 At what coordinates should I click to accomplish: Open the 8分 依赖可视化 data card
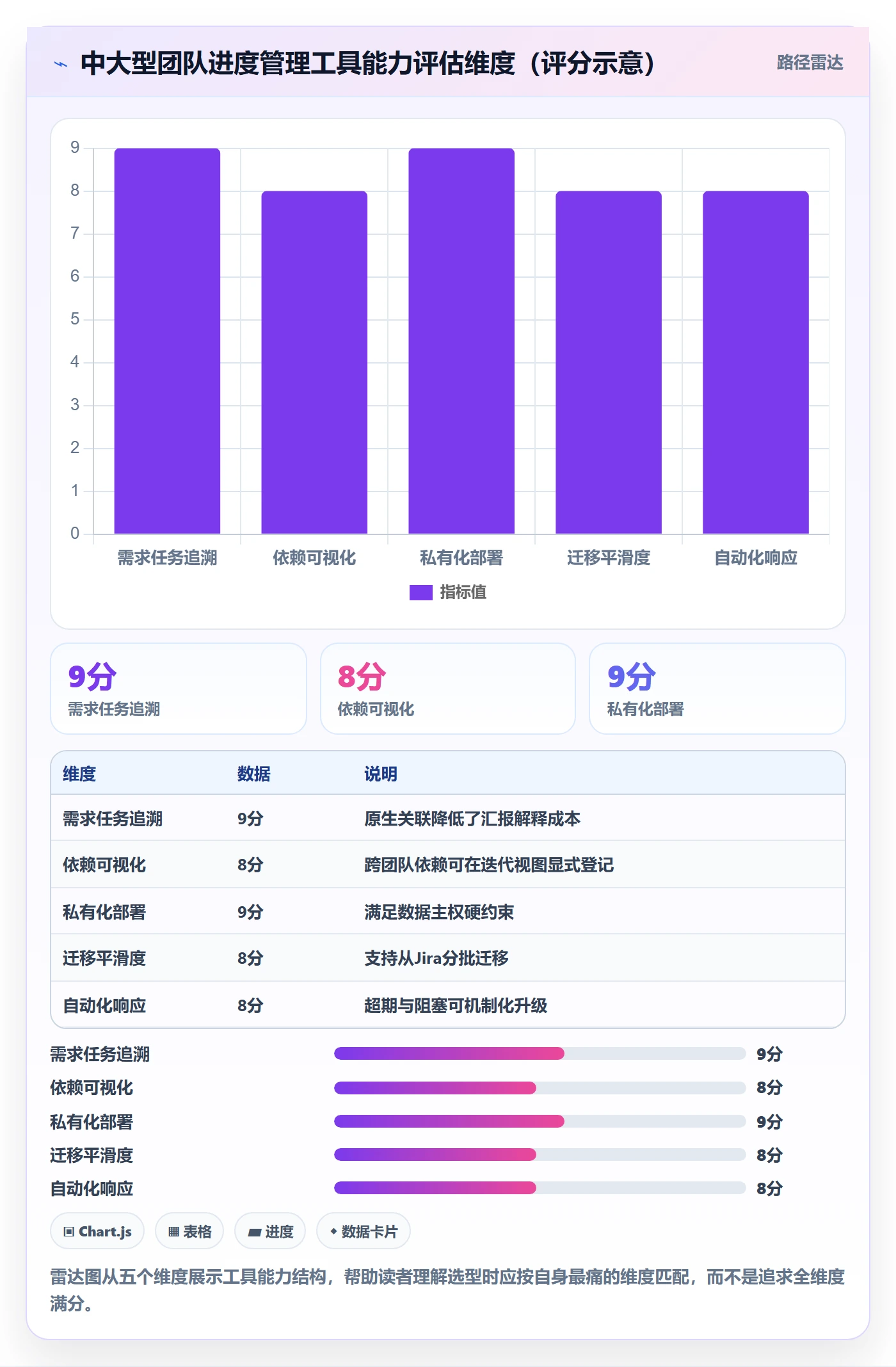[448, 689]
